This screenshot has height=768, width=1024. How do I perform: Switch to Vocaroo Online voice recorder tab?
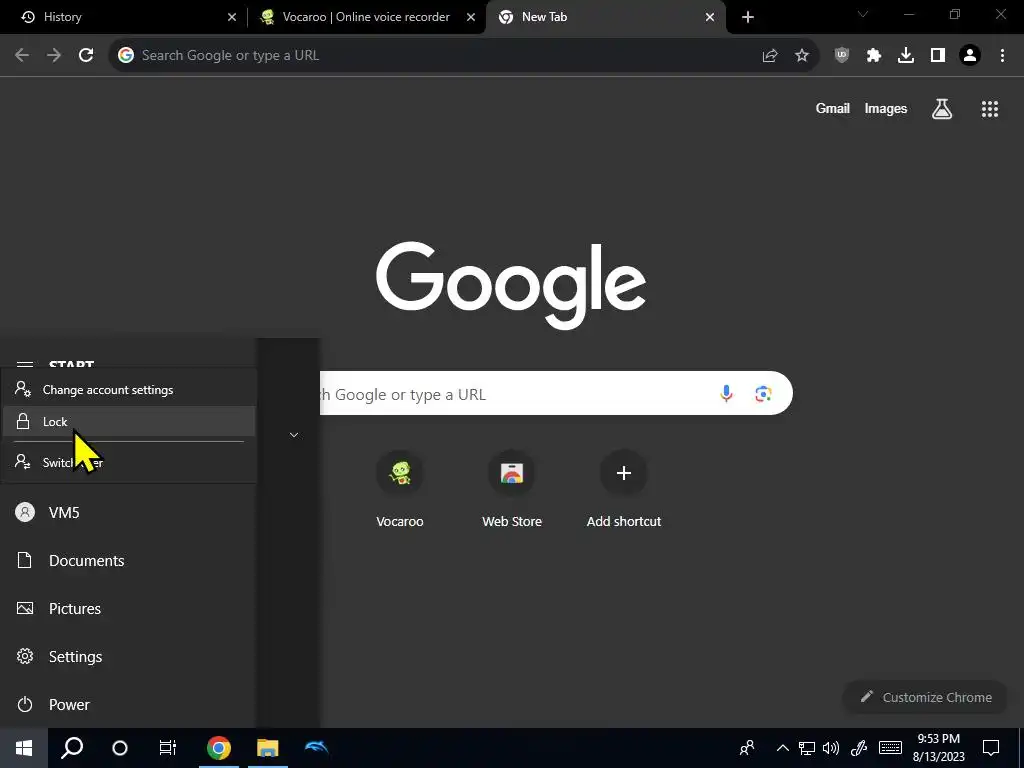click(366, 17)
